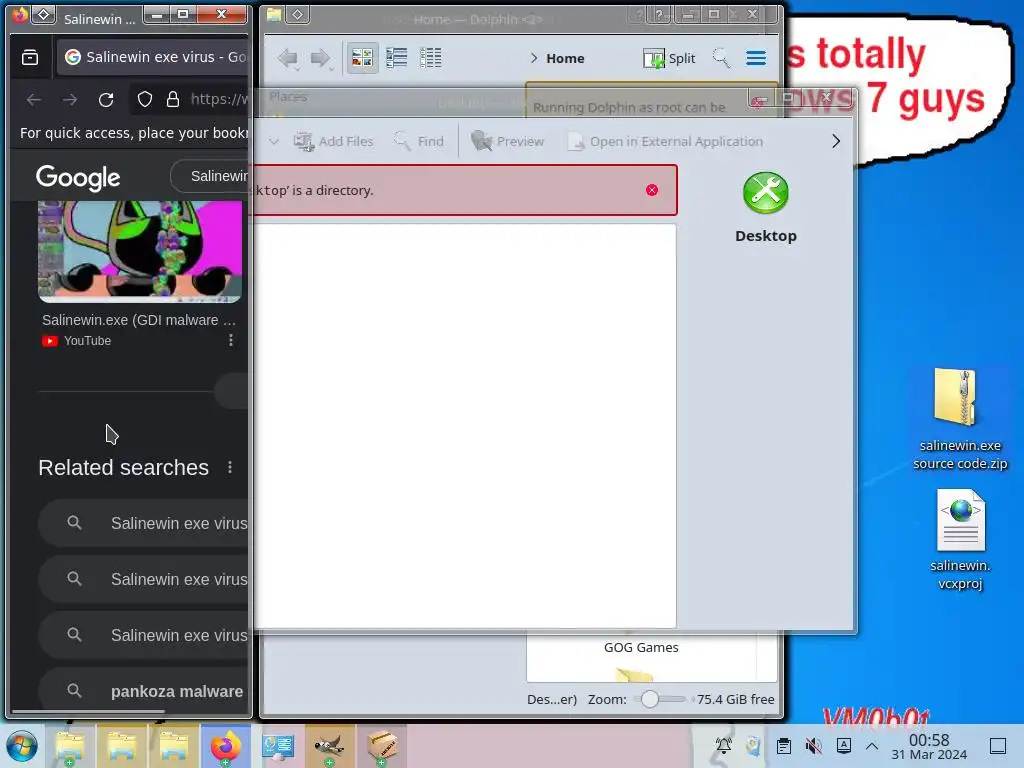The image size is (1024, 768).
Task: Click Open in External Application
Action: (x=665, y=141)
